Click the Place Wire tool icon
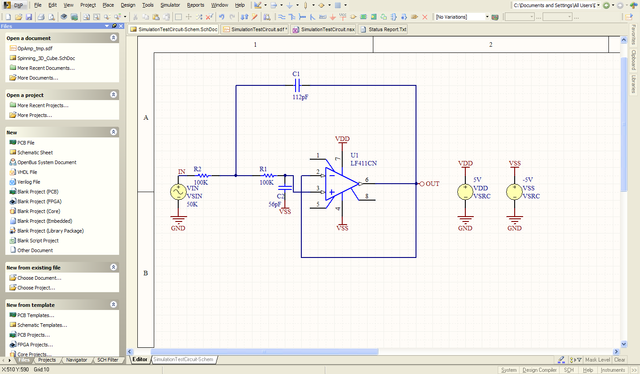The width and height of the screenshot is (640, 374). point(282,17)
